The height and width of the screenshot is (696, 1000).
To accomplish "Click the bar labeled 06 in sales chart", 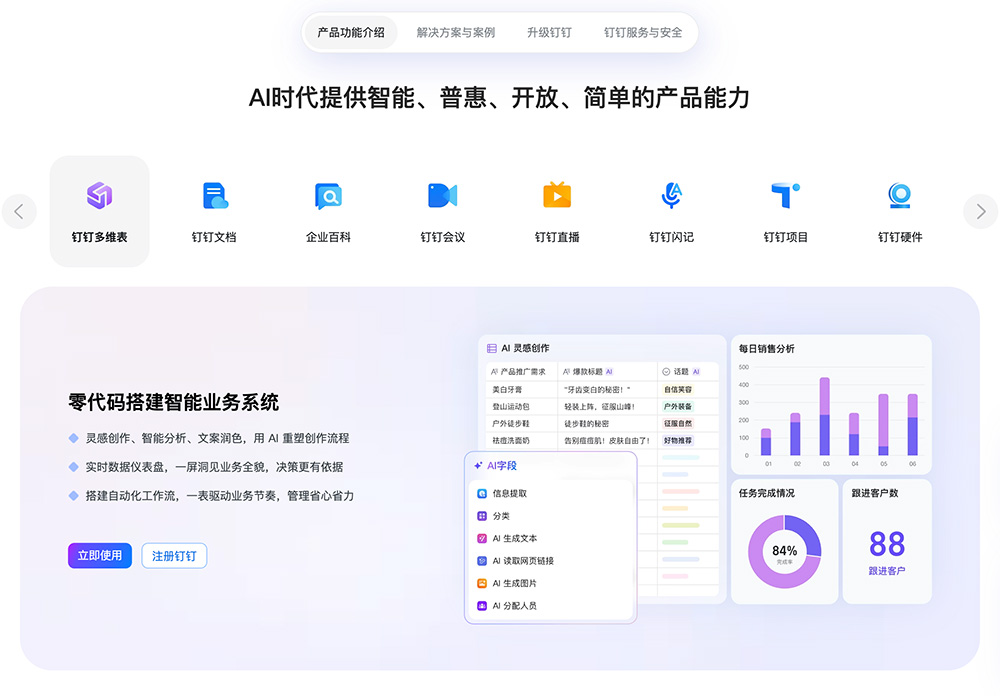I will coord(913,425).
